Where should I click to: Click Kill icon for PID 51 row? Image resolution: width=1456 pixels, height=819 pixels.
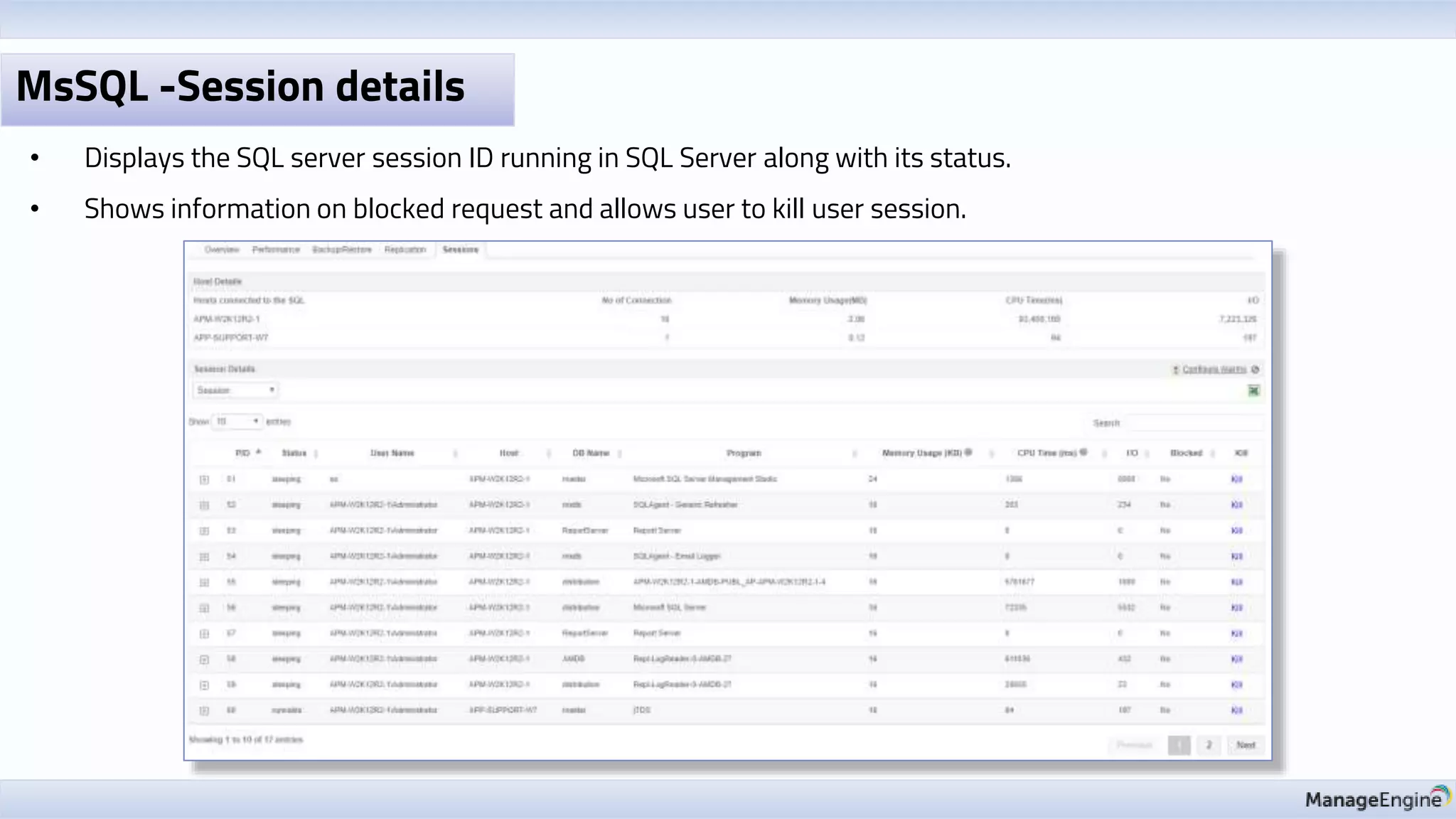(1236, 479)
